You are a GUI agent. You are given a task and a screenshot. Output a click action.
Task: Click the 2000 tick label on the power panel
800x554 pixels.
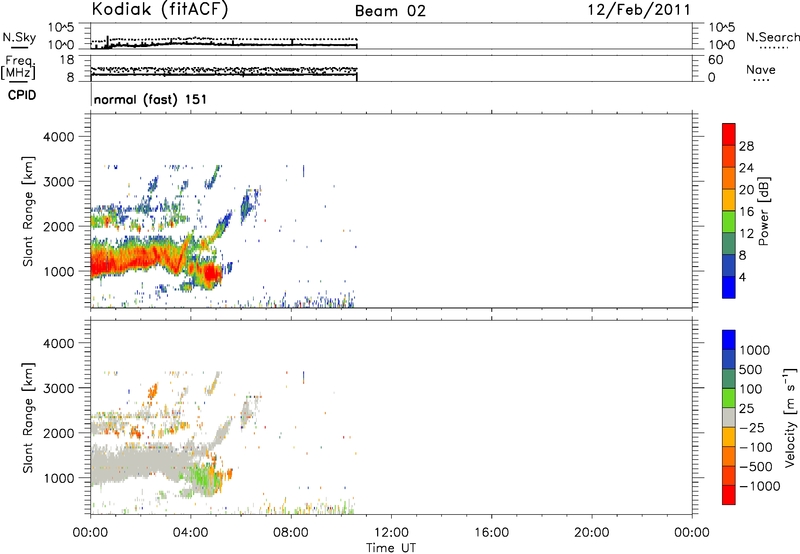pyautogui.click(x=59, y=226)
